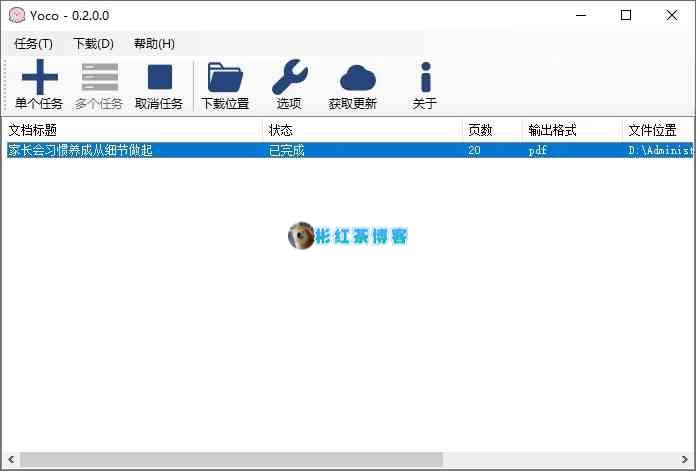Open the 下载位置 folder icon

225,77
